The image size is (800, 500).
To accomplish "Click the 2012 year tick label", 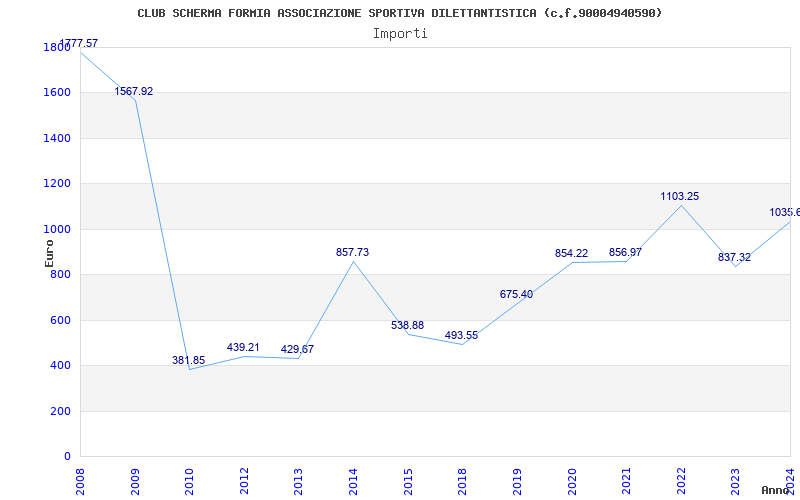I will tap(244, 482).
